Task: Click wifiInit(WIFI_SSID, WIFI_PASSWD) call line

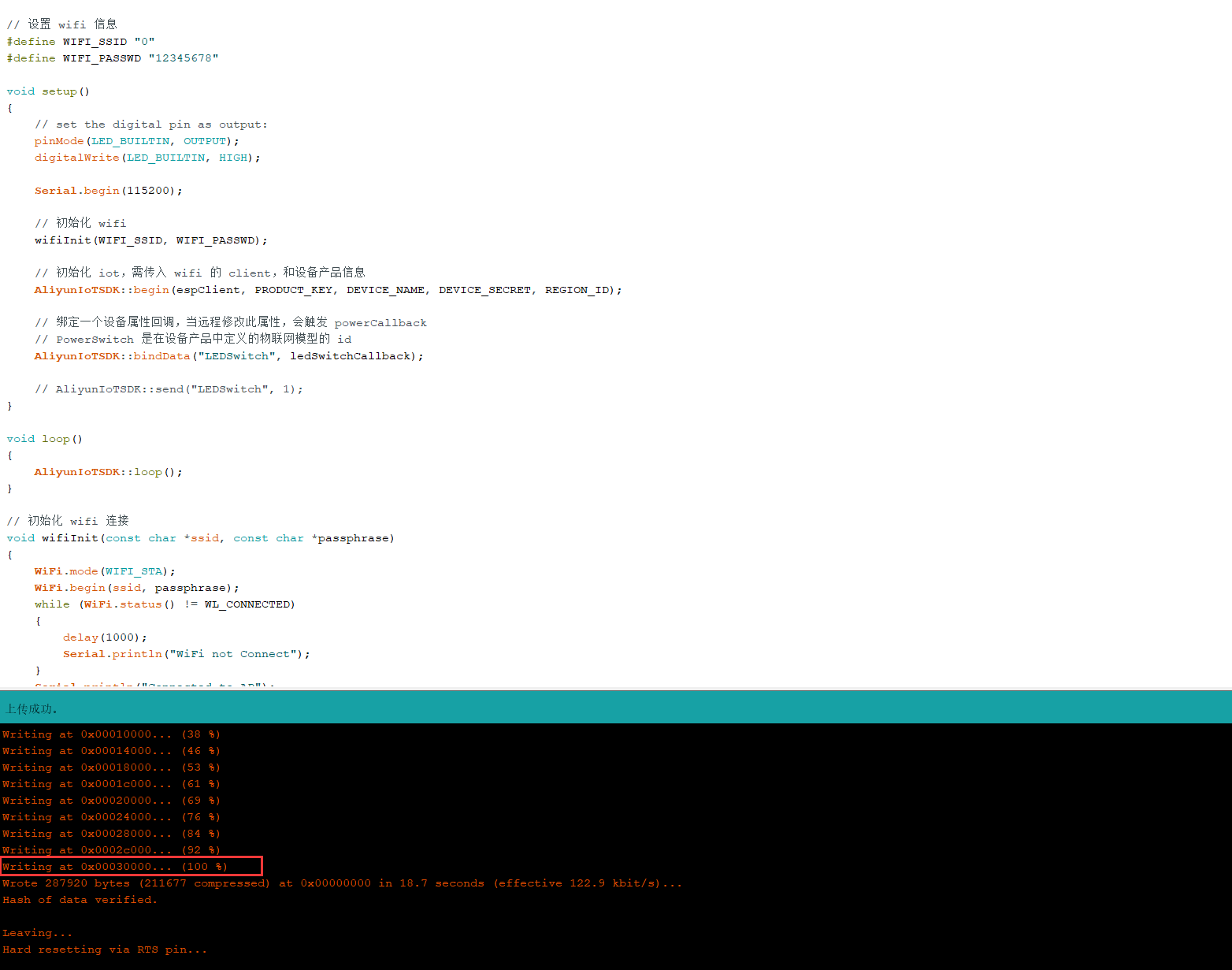Action: pos(151,240)
